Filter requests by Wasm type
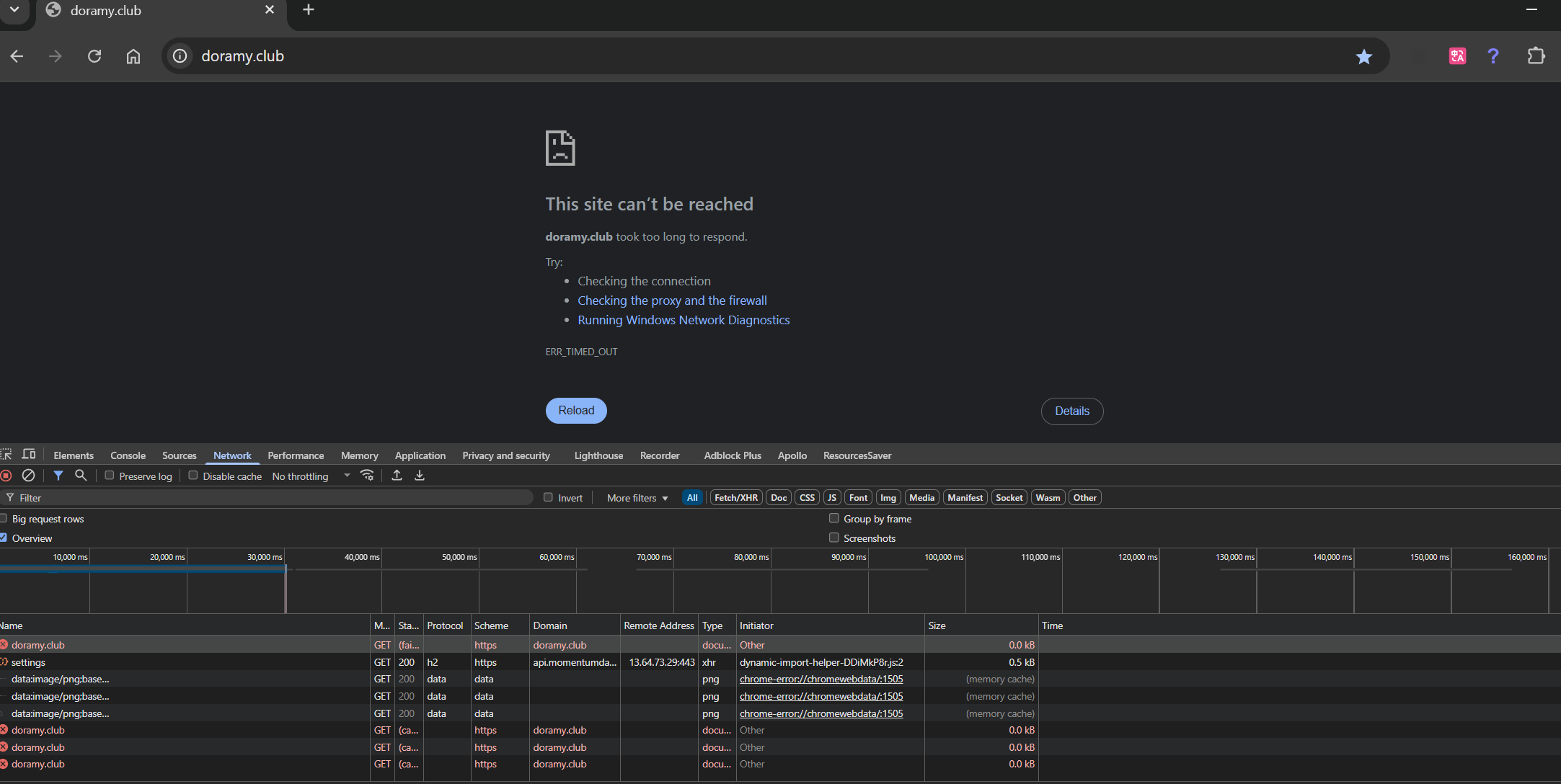Screen dimensions: 1561x784 coord(1048,498)
